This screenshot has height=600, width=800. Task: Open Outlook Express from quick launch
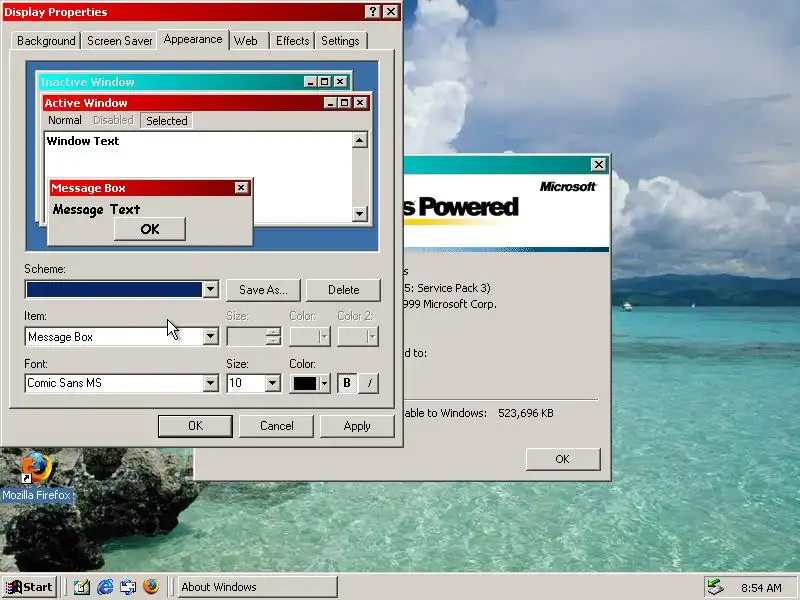coord(128,587)
